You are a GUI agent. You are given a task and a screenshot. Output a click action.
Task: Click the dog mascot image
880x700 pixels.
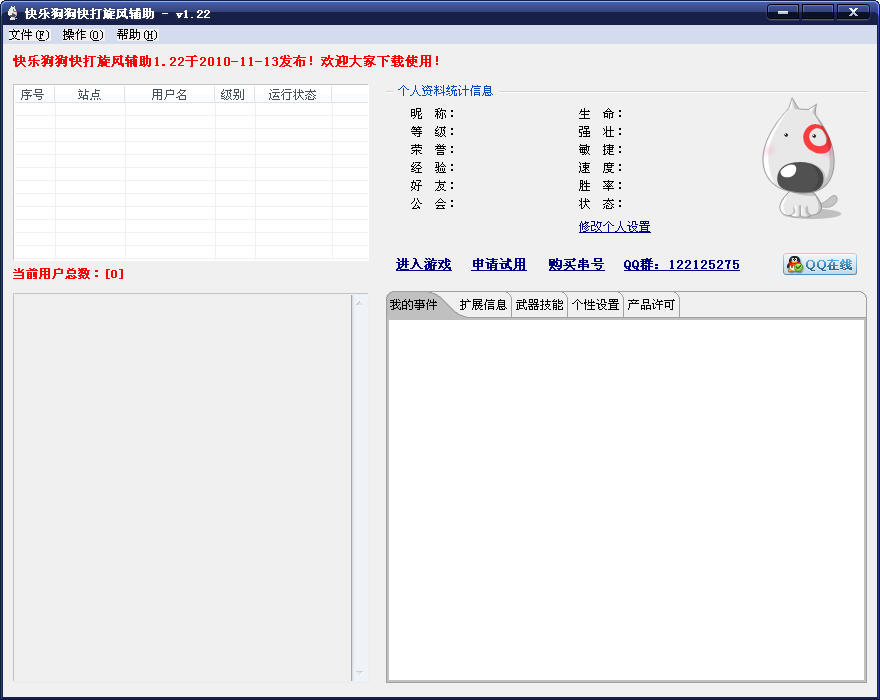(x=800, y=159)
